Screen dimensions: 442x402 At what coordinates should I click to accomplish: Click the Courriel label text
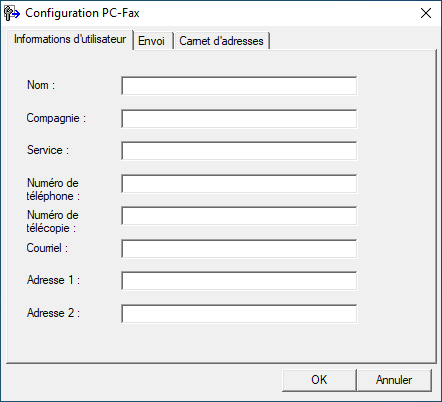tap(47, 248)
